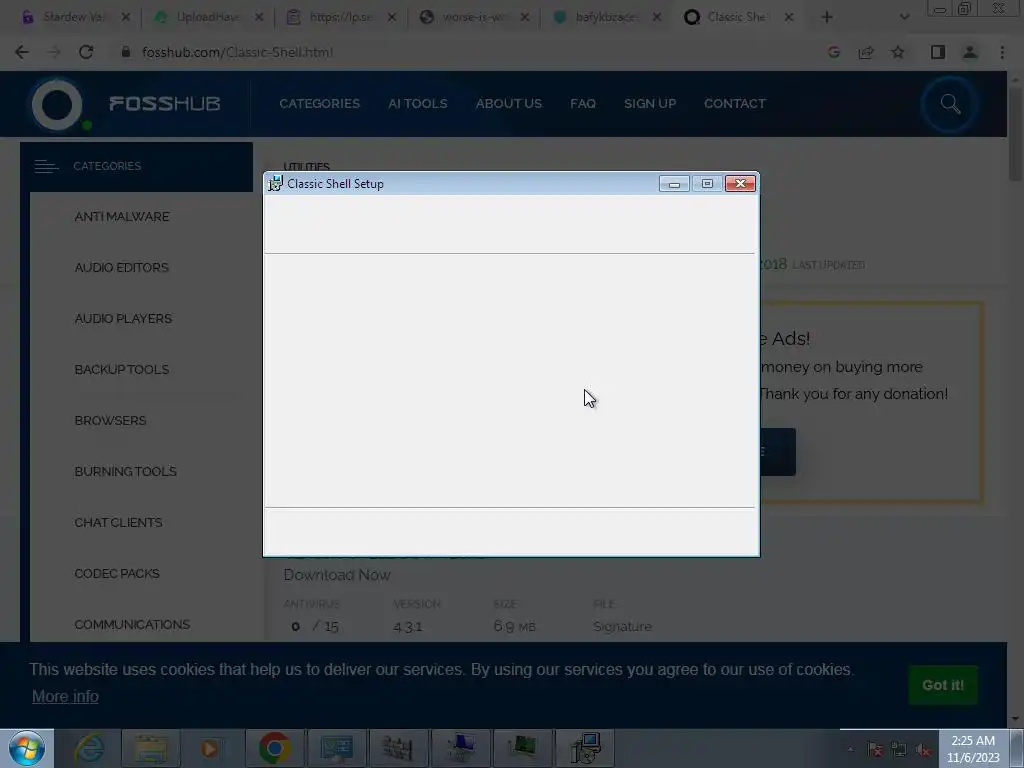Open the FAQ page
This screenshot has height=768, width=1024.
(x=583, y=103)
